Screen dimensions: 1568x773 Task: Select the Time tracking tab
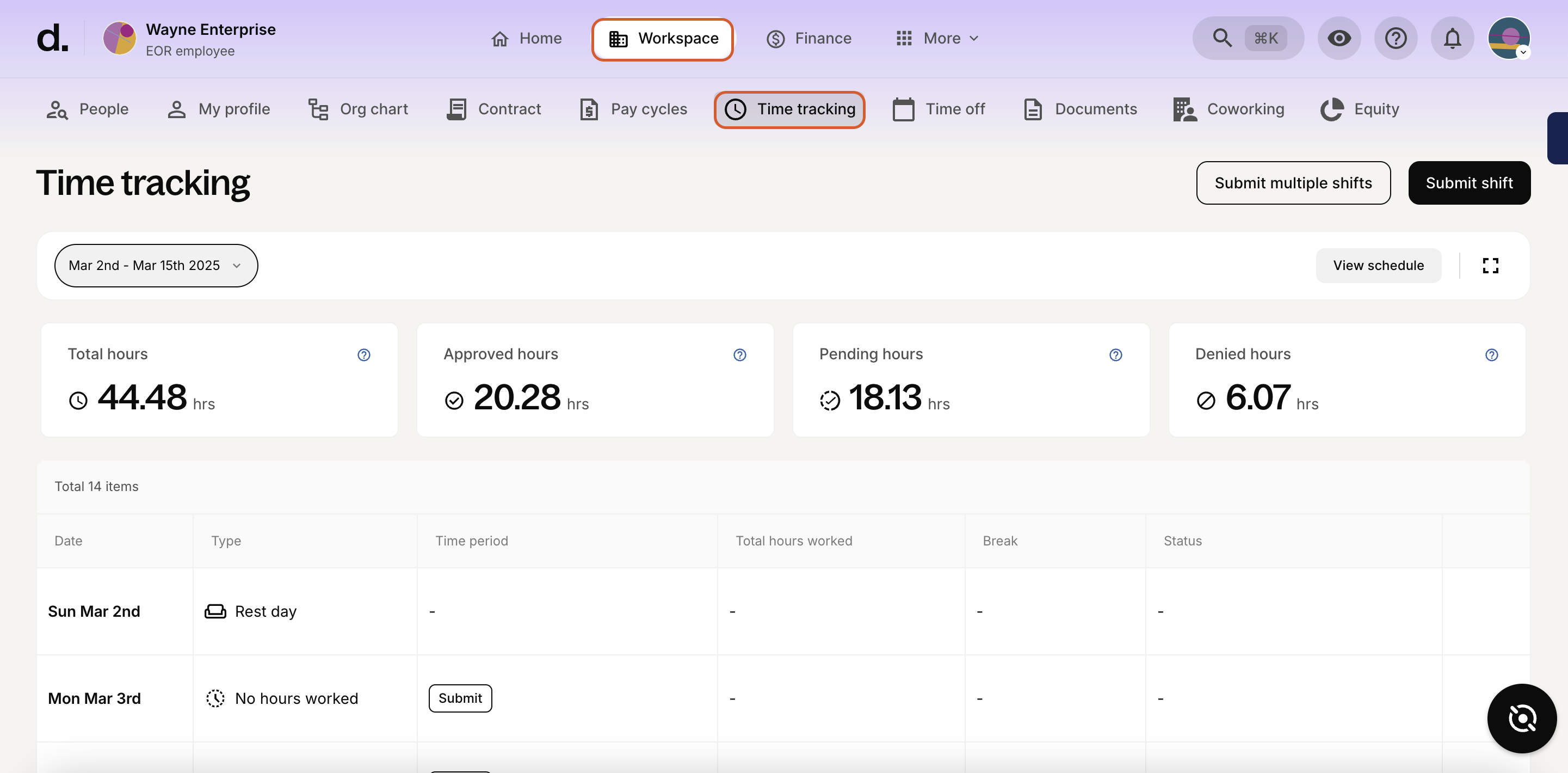tap(789, 109)
